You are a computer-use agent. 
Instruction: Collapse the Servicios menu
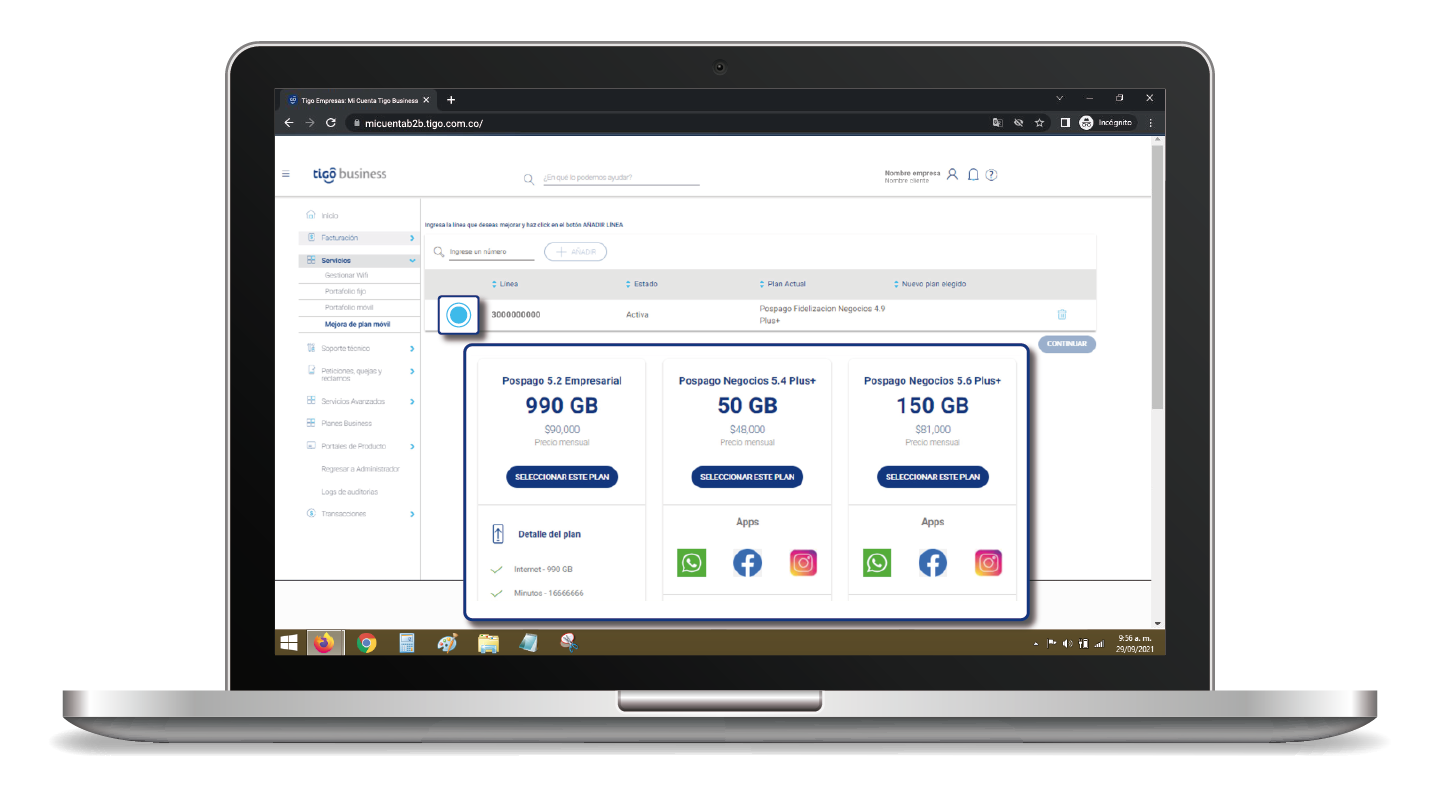(x=358, y=260)
